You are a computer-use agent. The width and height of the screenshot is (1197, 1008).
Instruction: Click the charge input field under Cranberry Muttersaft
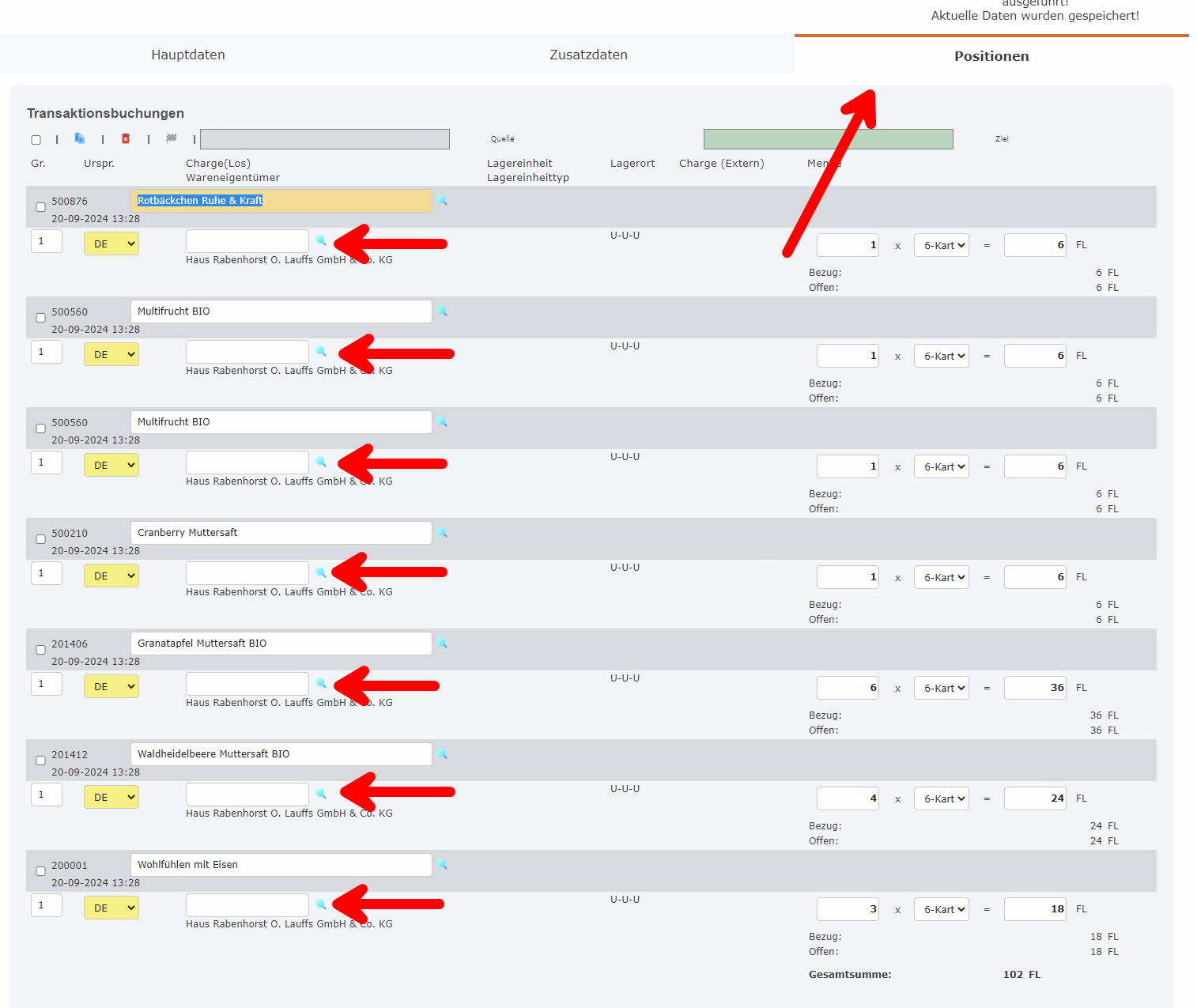247,573
